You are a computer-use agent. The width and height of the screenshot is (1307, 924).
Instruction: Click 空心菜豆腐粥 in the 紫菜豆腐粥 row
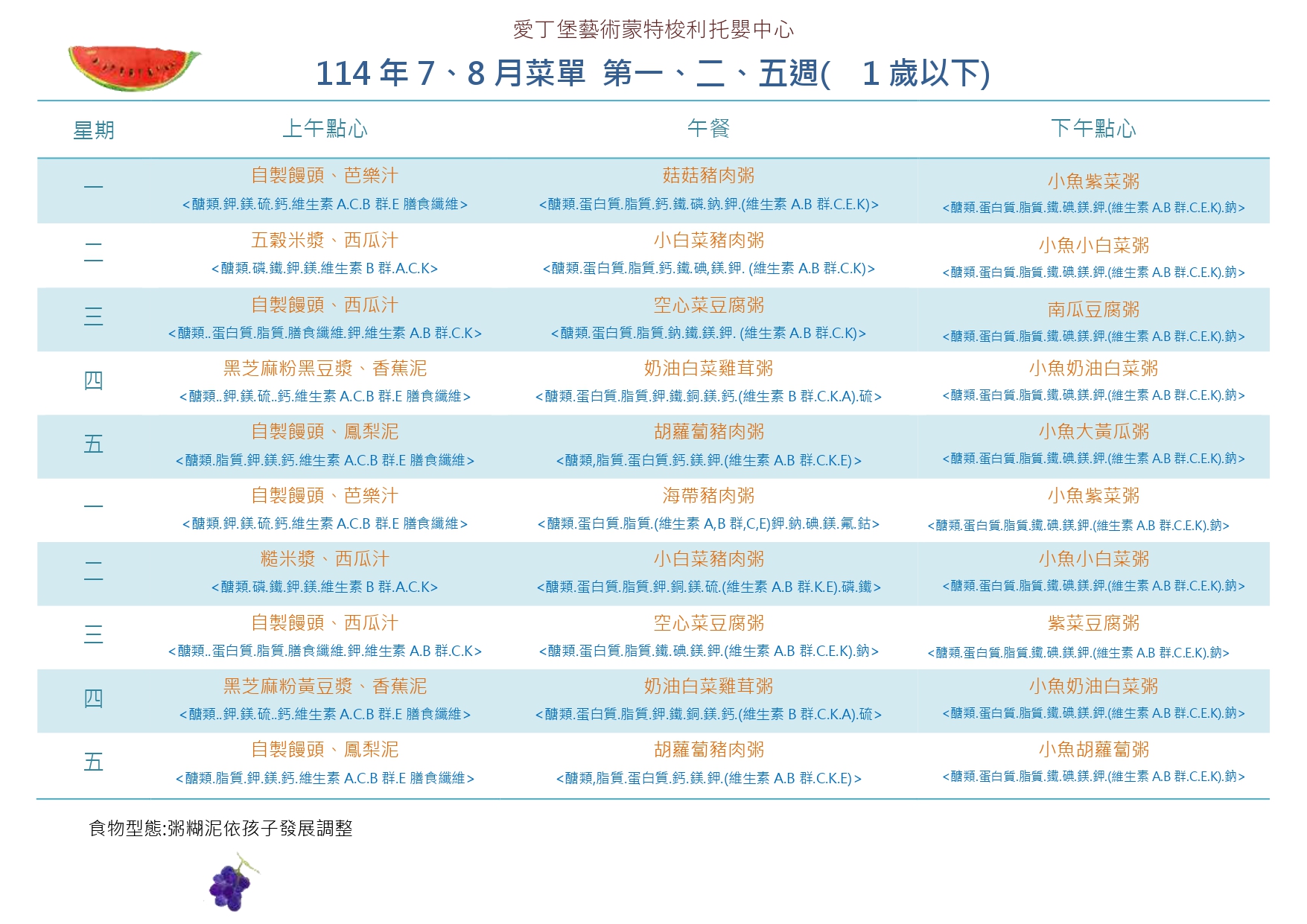pyautogui.click(x=708, y=623)
